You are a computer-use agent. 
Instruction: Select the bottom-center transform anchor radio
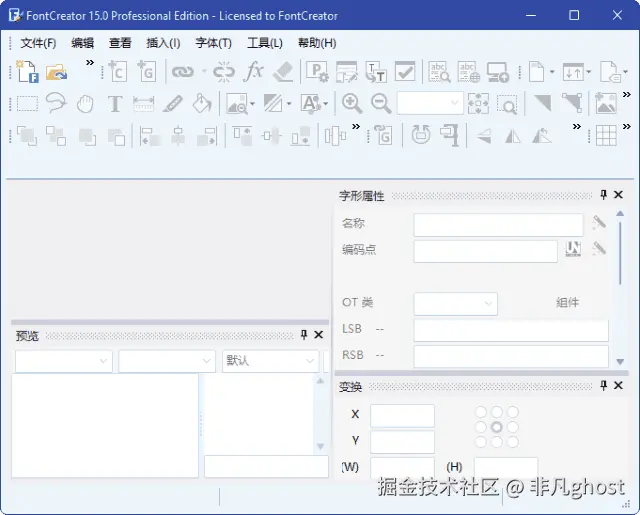[x=497, y=442]
